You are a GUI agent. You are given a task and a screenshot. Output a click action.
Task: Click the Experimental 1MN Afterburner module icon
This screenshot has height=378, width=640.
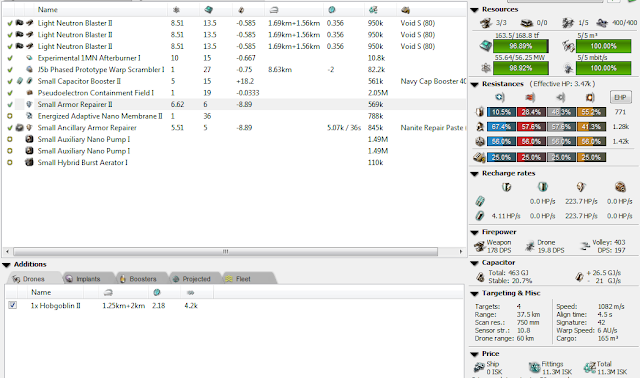pyautogui.click(x=29, y=58)
